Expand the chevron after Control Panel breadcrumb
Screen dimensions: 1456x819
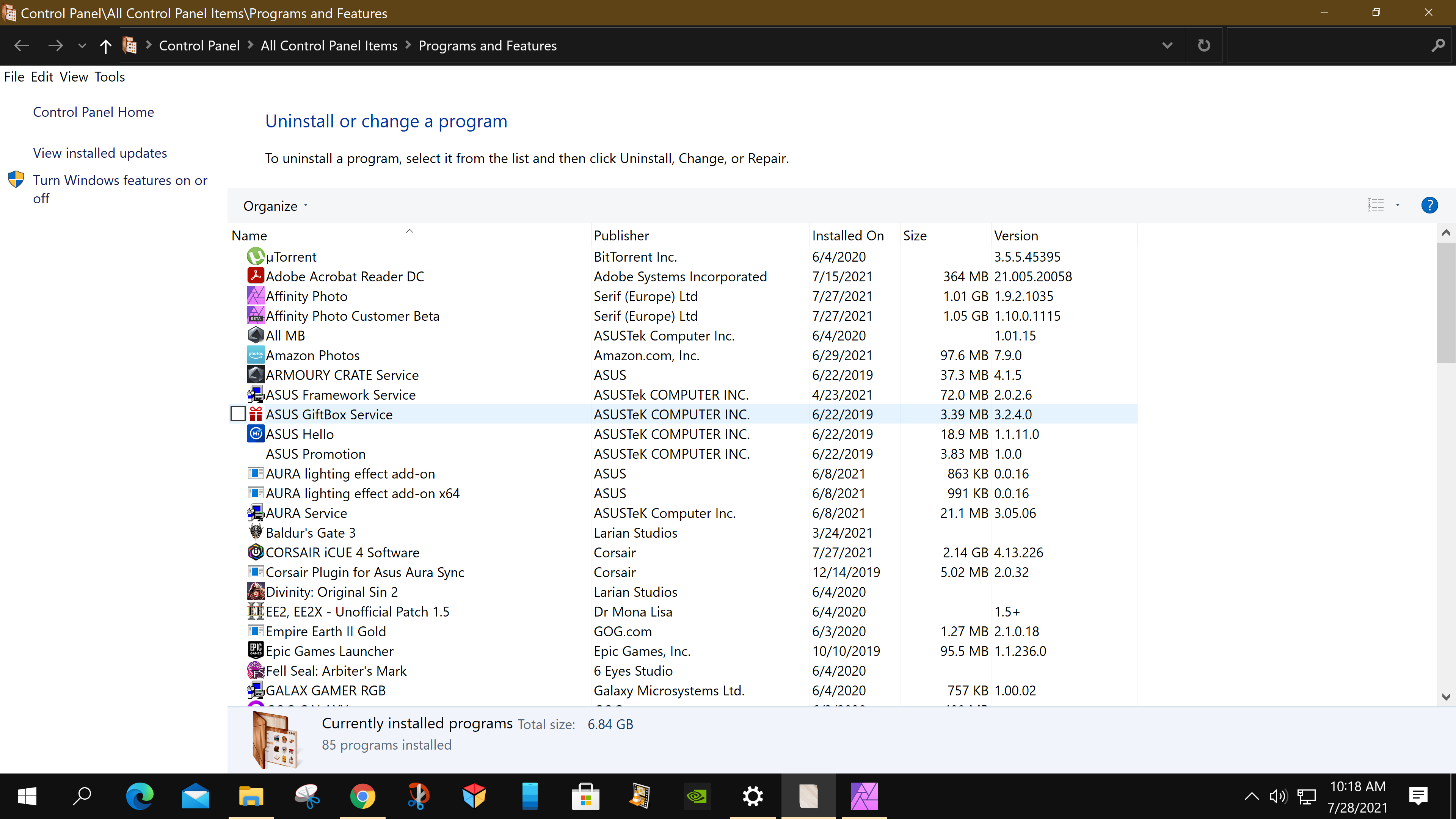[250, 45]
